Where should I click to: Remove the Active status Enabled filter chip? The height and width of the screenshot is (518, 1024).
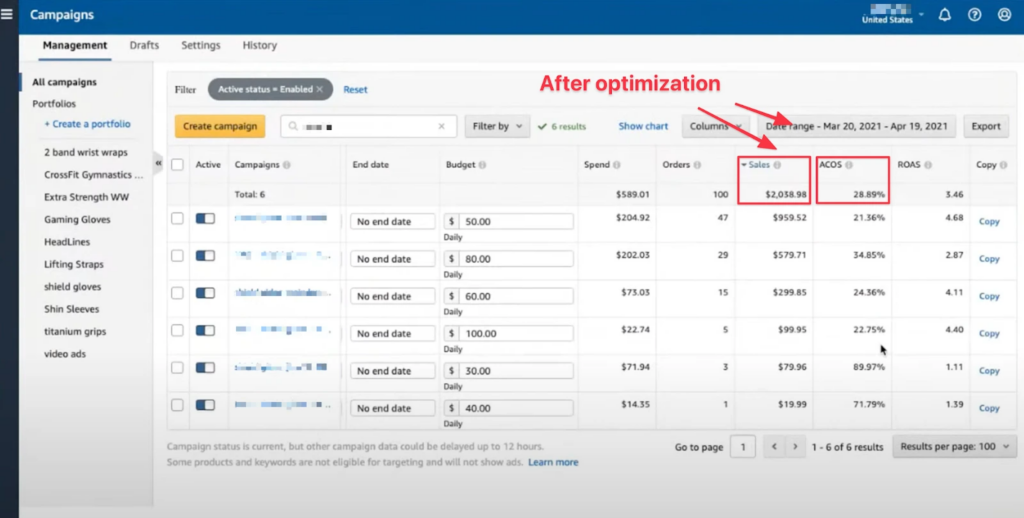(x=319, y=89)
